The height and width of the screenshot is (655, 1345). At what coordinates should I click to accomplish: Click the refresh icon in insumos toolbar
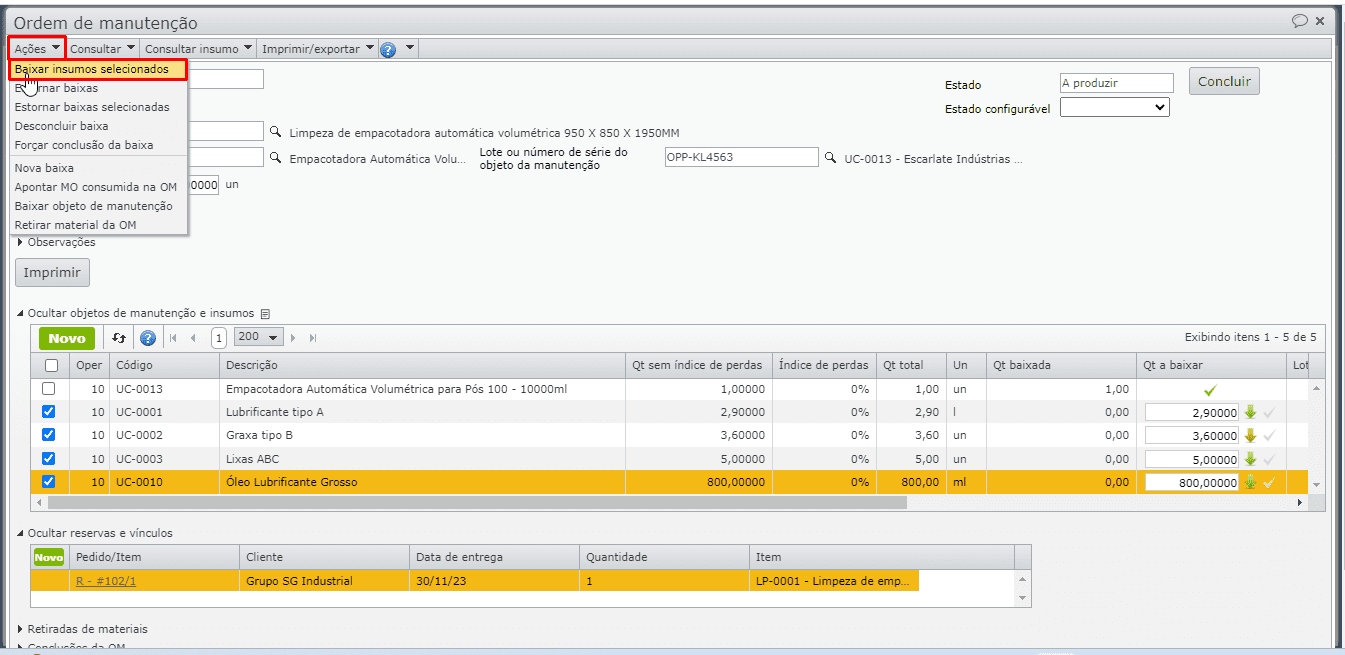point(119,338)
